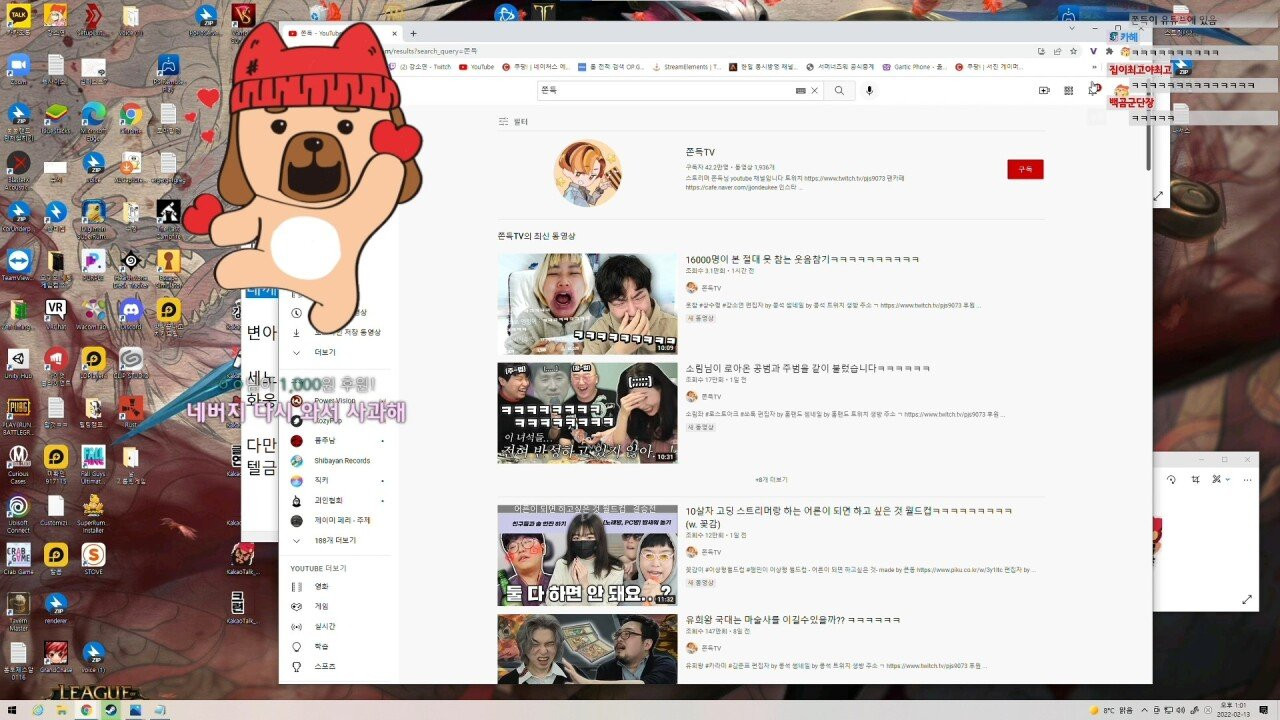
Task: Bookmark this page with the star icon
Action: pyautogui.click(x=1073, y=51)
